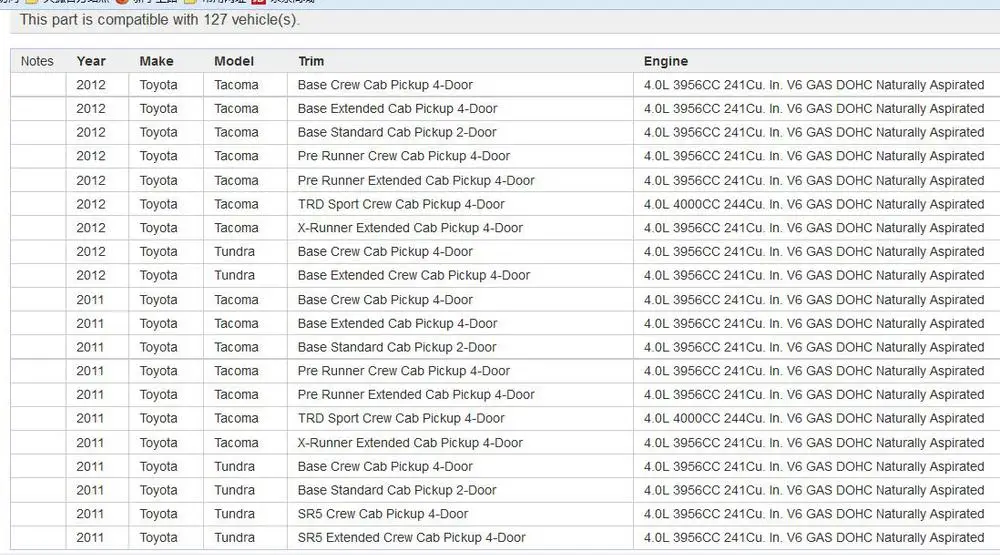Click the engine cell of the 2011 Tundra Base Standard Cab row
Viewport: 1000px width, 555px height.
click(x=814, y=490)
